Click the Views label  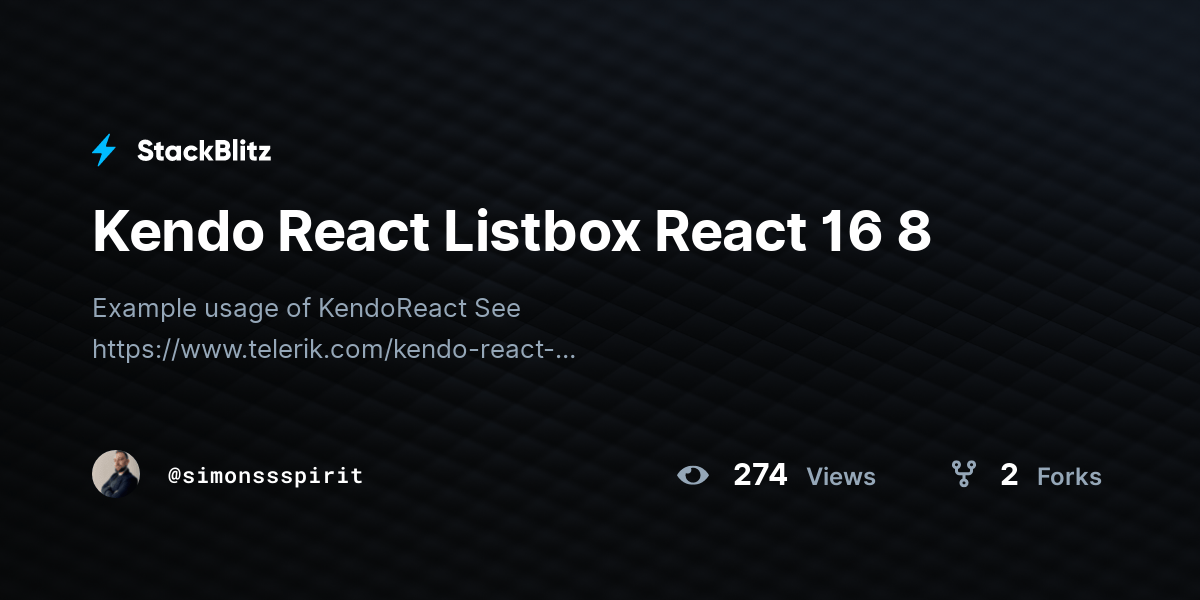pyautogui.click(x=841, y=477)
